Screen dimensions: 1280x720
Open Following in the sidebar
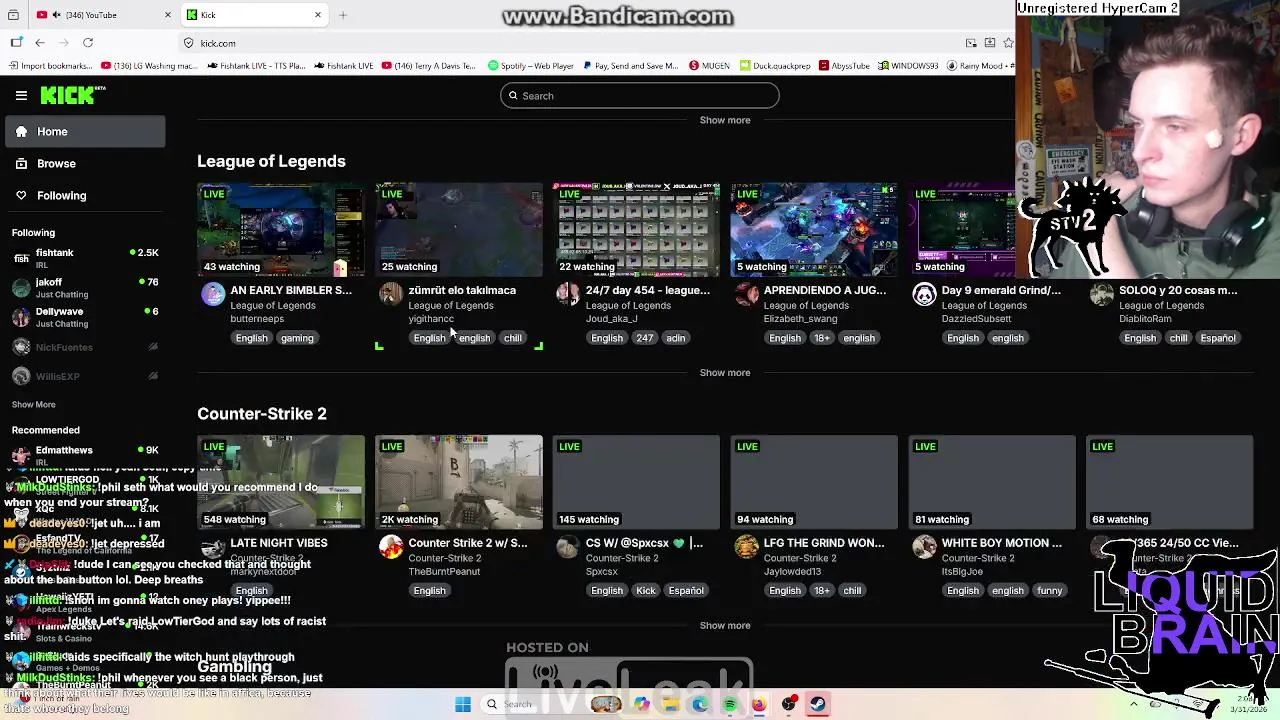click(x=85, y=196)
